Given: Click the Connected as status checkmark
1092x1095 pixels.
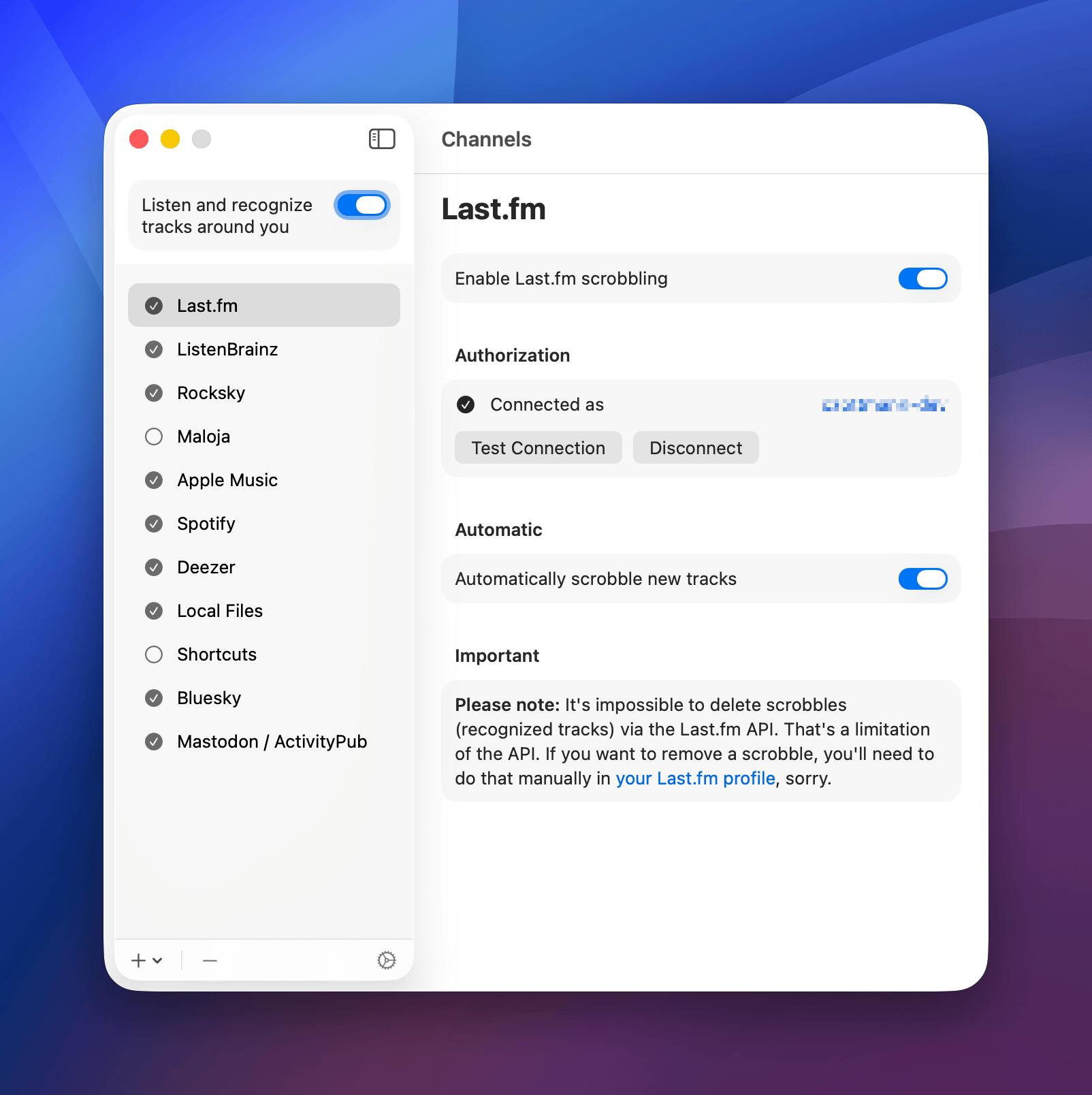Looking at the screenshot, I should click(x=466, y=404).
